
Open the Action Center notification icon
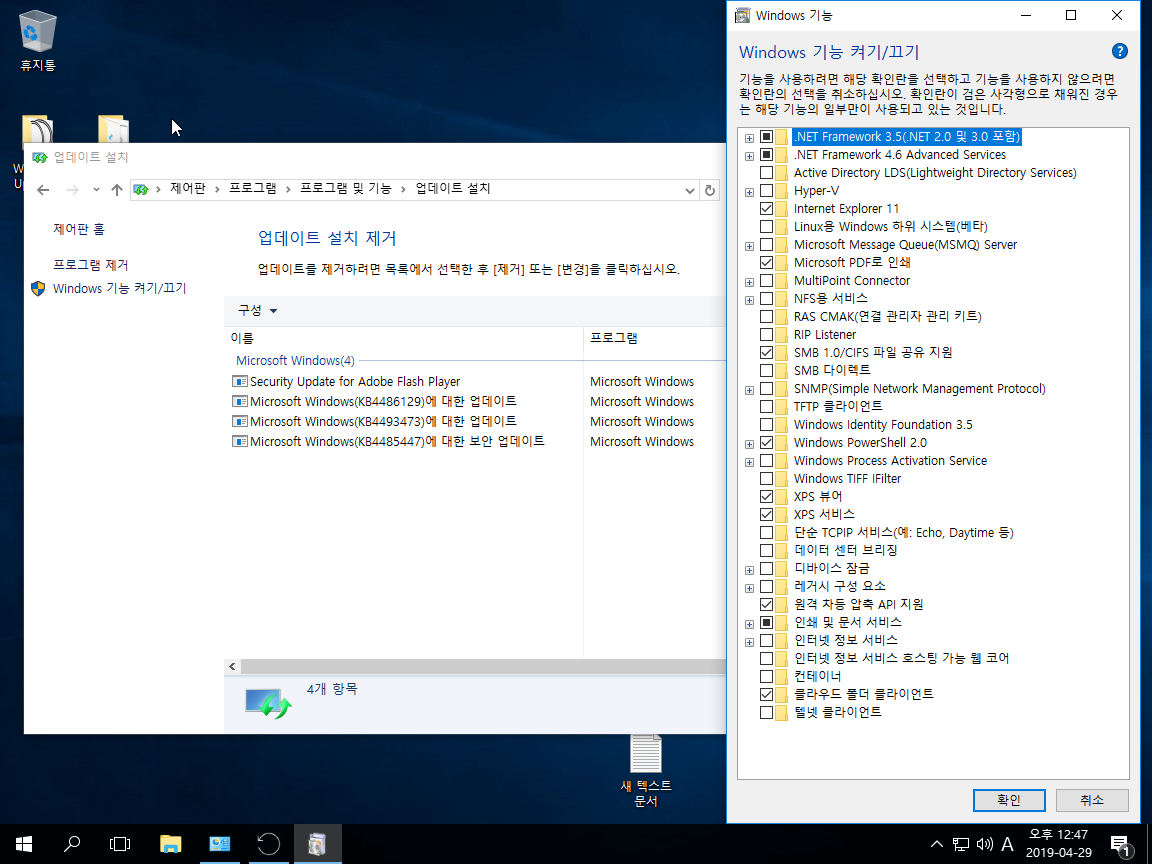click(x=1120, y=844)
